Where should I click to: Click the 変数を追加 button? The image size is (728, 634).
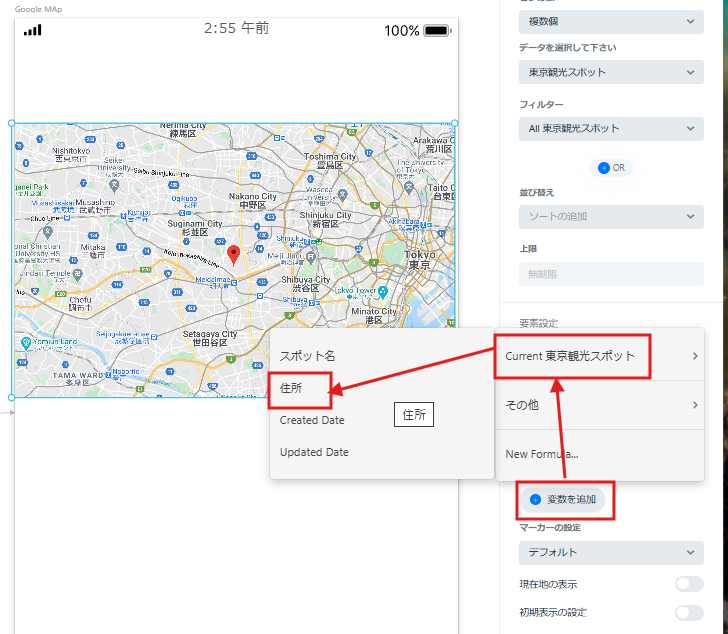[x=562, y=499]
